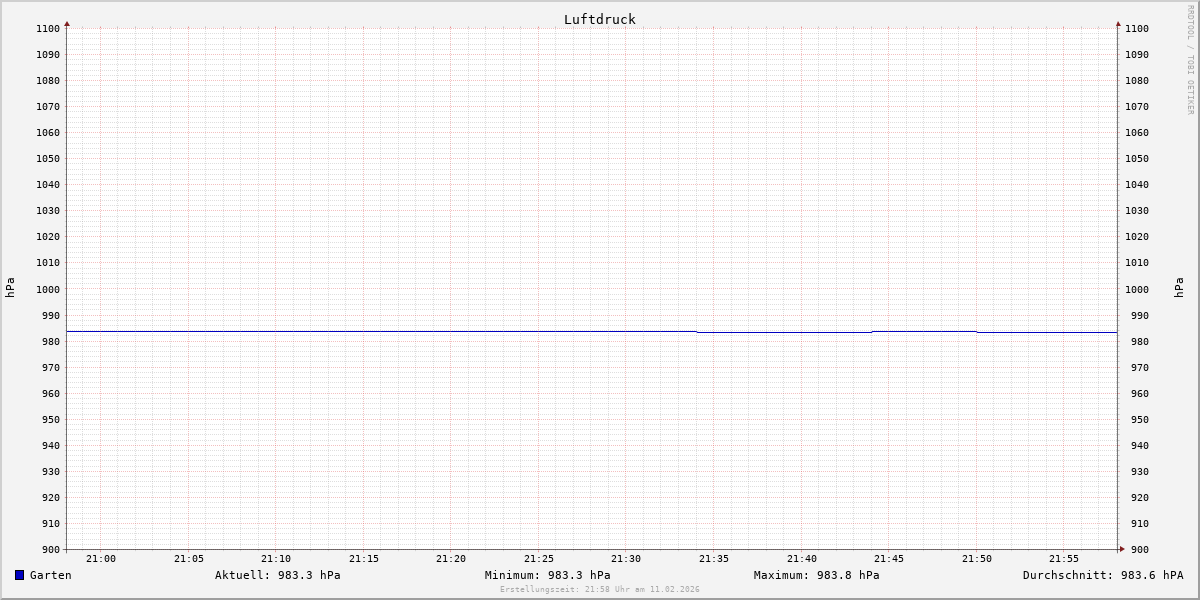Click the rotated hPa label on right axis

pyautogui.click(x=1179, y=288)
